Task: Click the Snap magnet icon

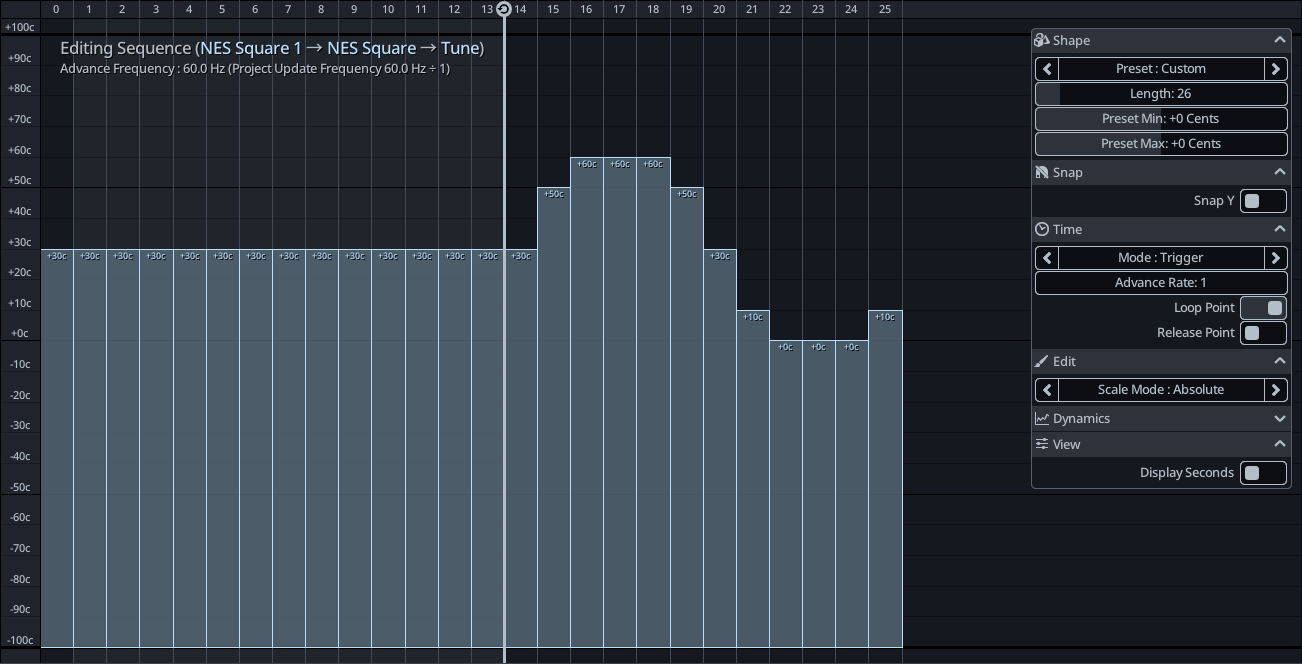Action: coord(1042,172)
